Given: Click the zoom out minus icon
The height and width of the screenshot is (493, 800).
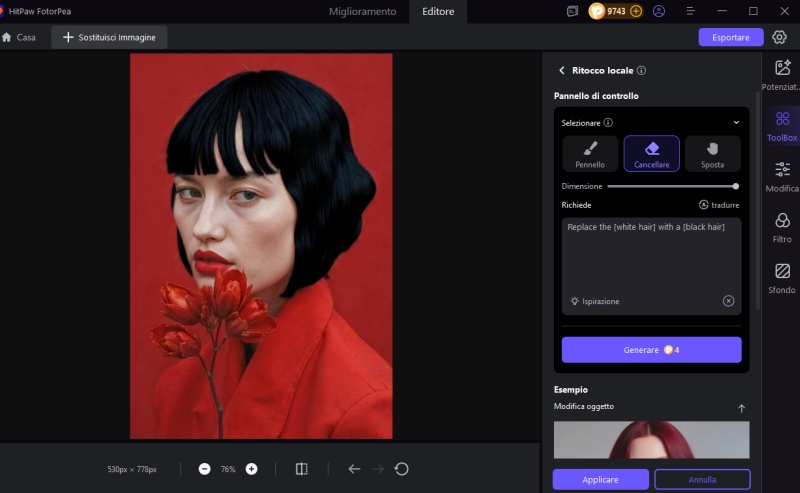Looking at the screenshot, I should (204, 469).
